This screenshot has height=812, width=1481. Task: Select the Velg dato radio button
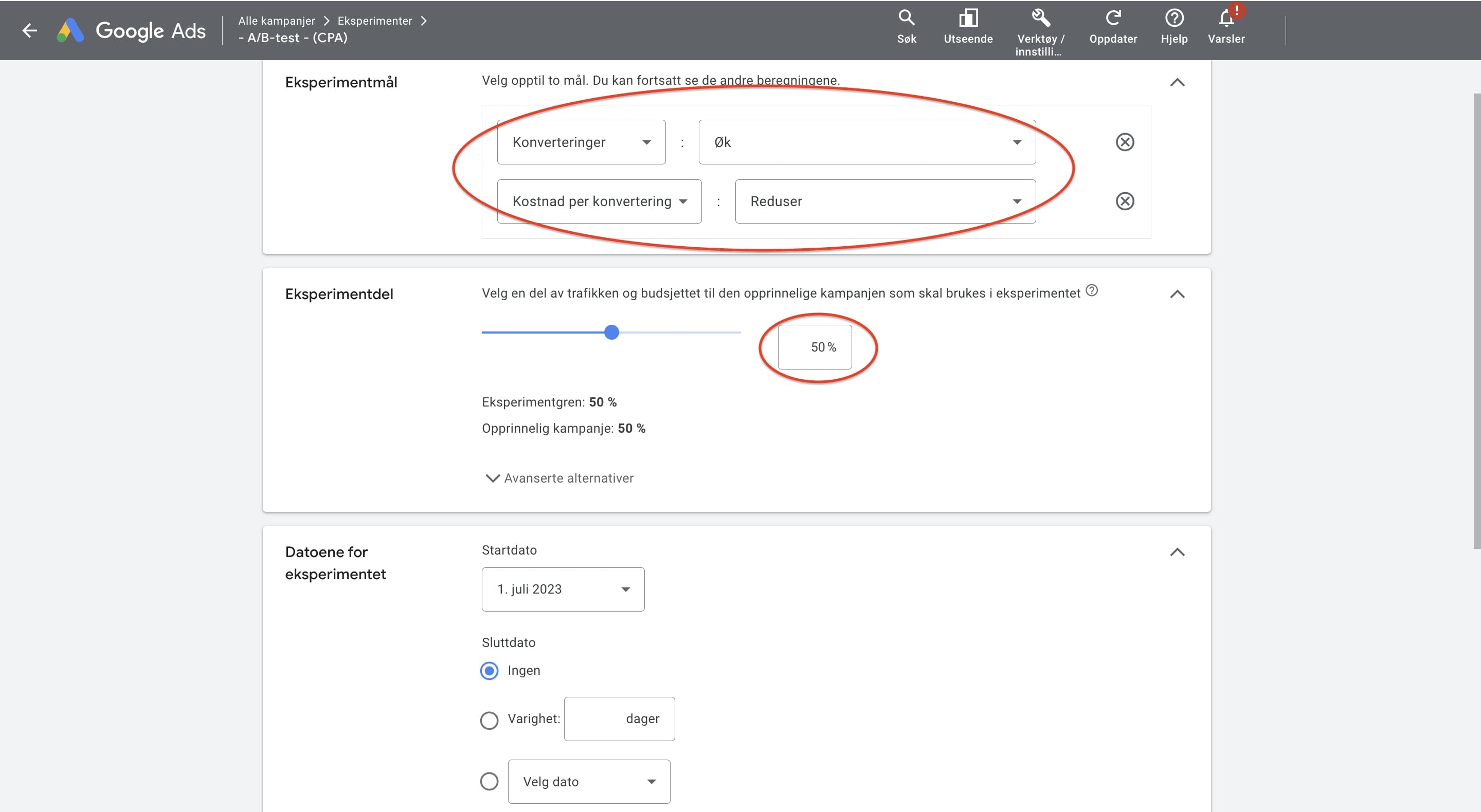(x=489, y=782)
